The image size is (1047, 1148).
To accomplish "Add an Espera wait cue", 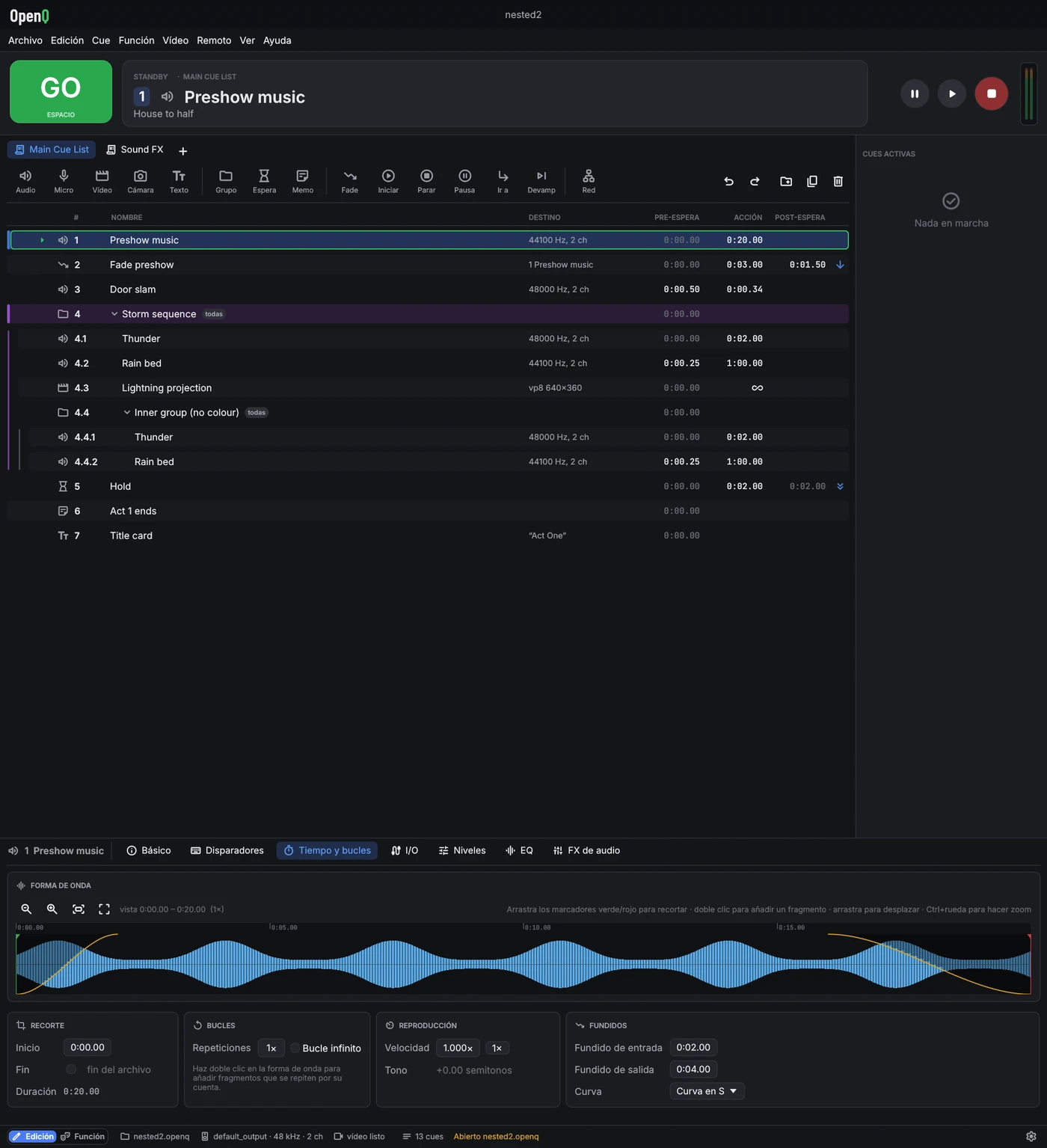I will 264,181.
